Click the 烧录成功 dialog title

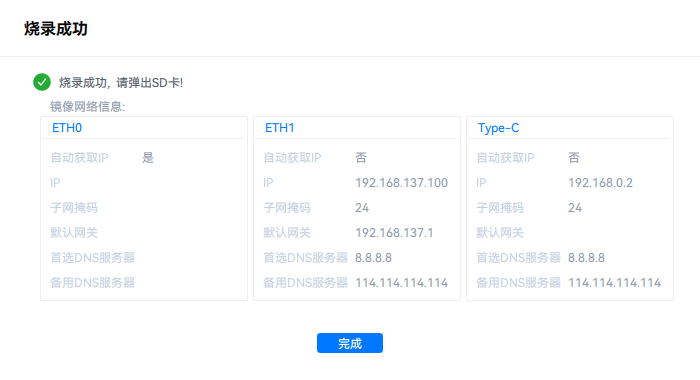tap(56, 29)
